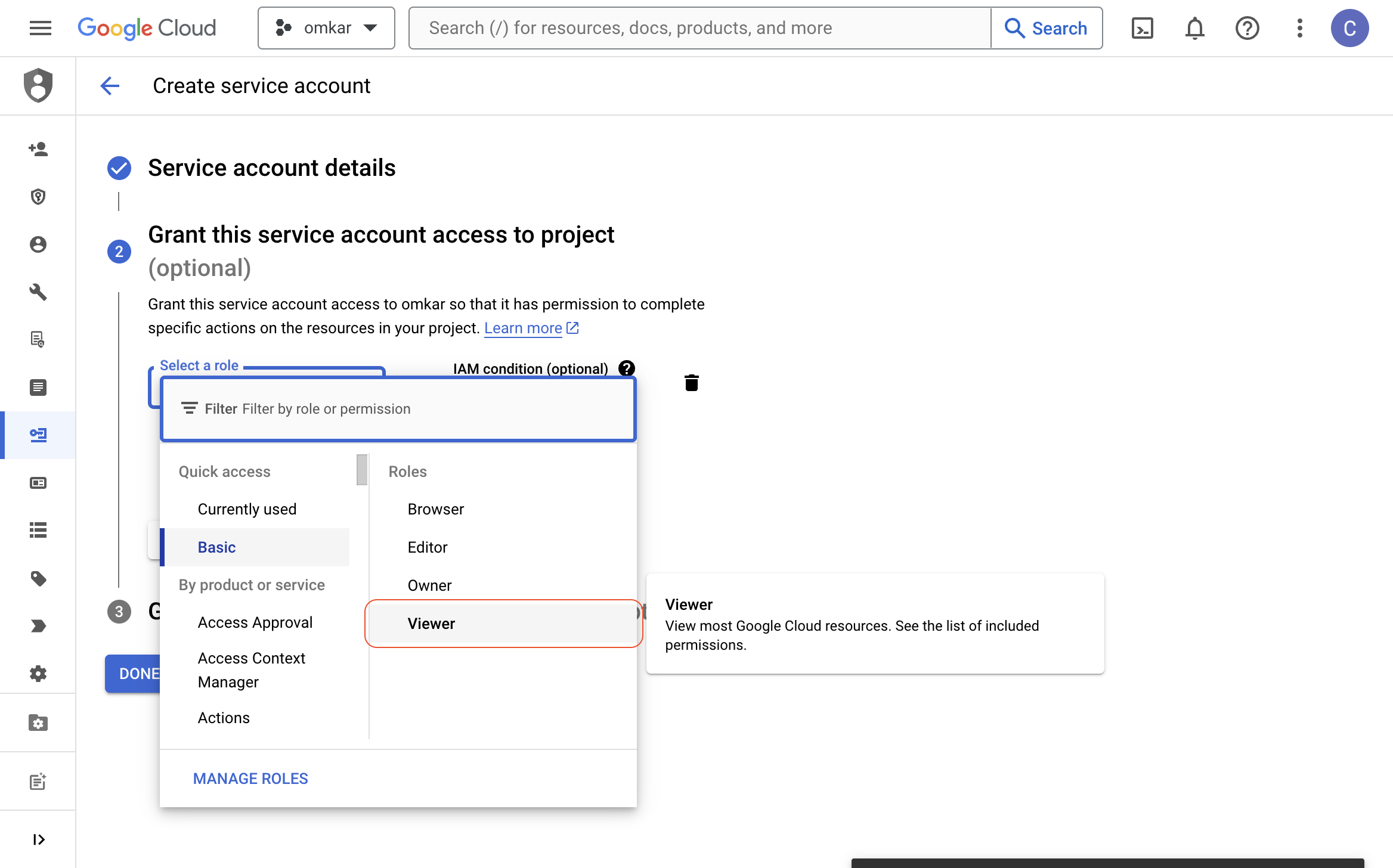1393x868 pixels.
Task: Click the back arrow beside Create service account
Action: pyautogui.click(x=110, y=86)
